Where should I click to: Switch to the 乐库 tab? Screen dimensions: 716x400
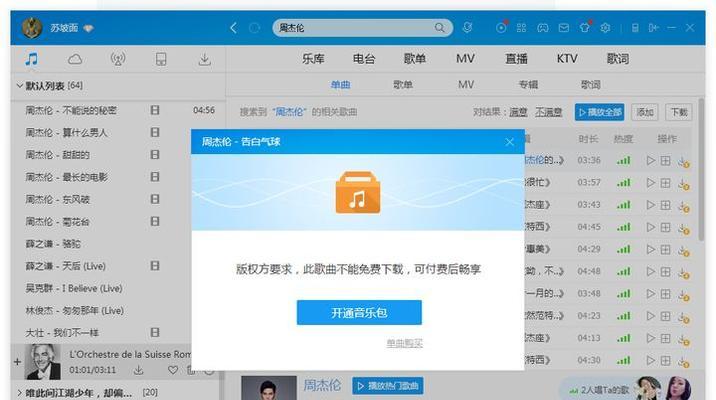pyautogui.click(x=313, y=59)
